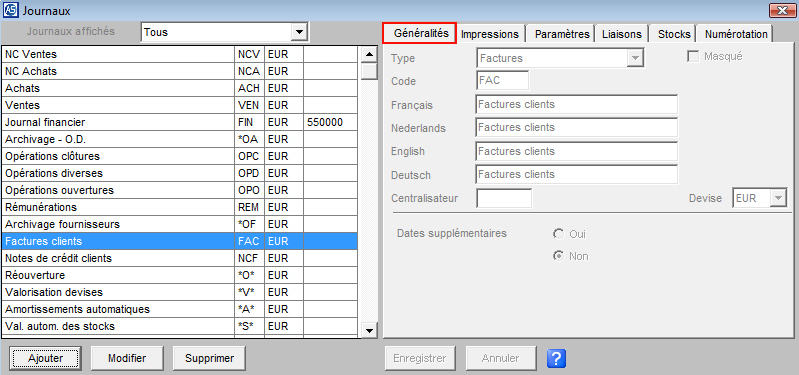The width and height of the screenshot is (799, 375).
Task: Switch to the Impressions tab
Action: (490, 34)
